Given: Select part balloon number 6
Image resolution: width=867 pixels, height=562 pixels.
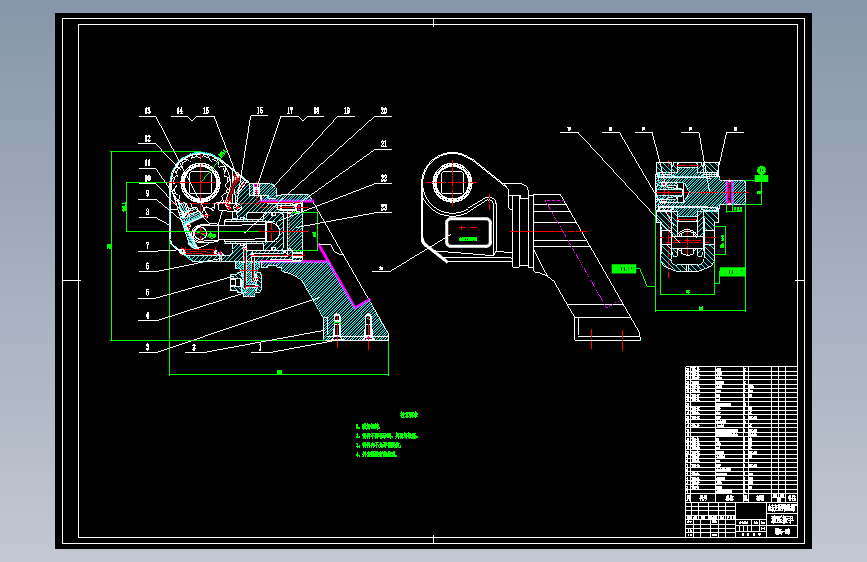Looking at the screenshot, I should click(148, 267).
